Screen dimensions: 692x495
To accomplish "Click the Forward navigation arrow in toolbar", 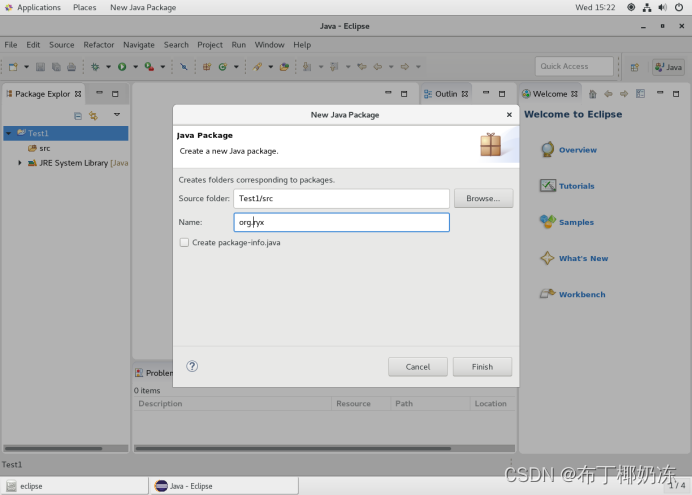I will [405, 67].
